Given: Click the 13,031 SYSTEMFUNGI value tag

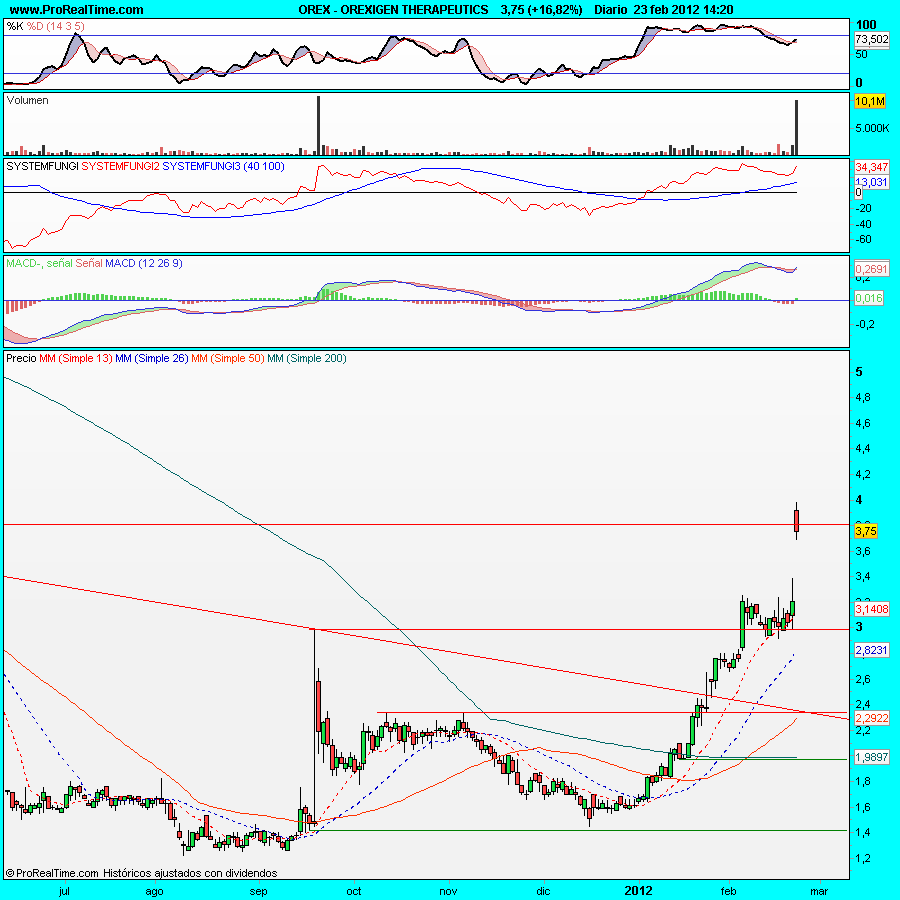Looking at the screenshot, I should [871, 183].
